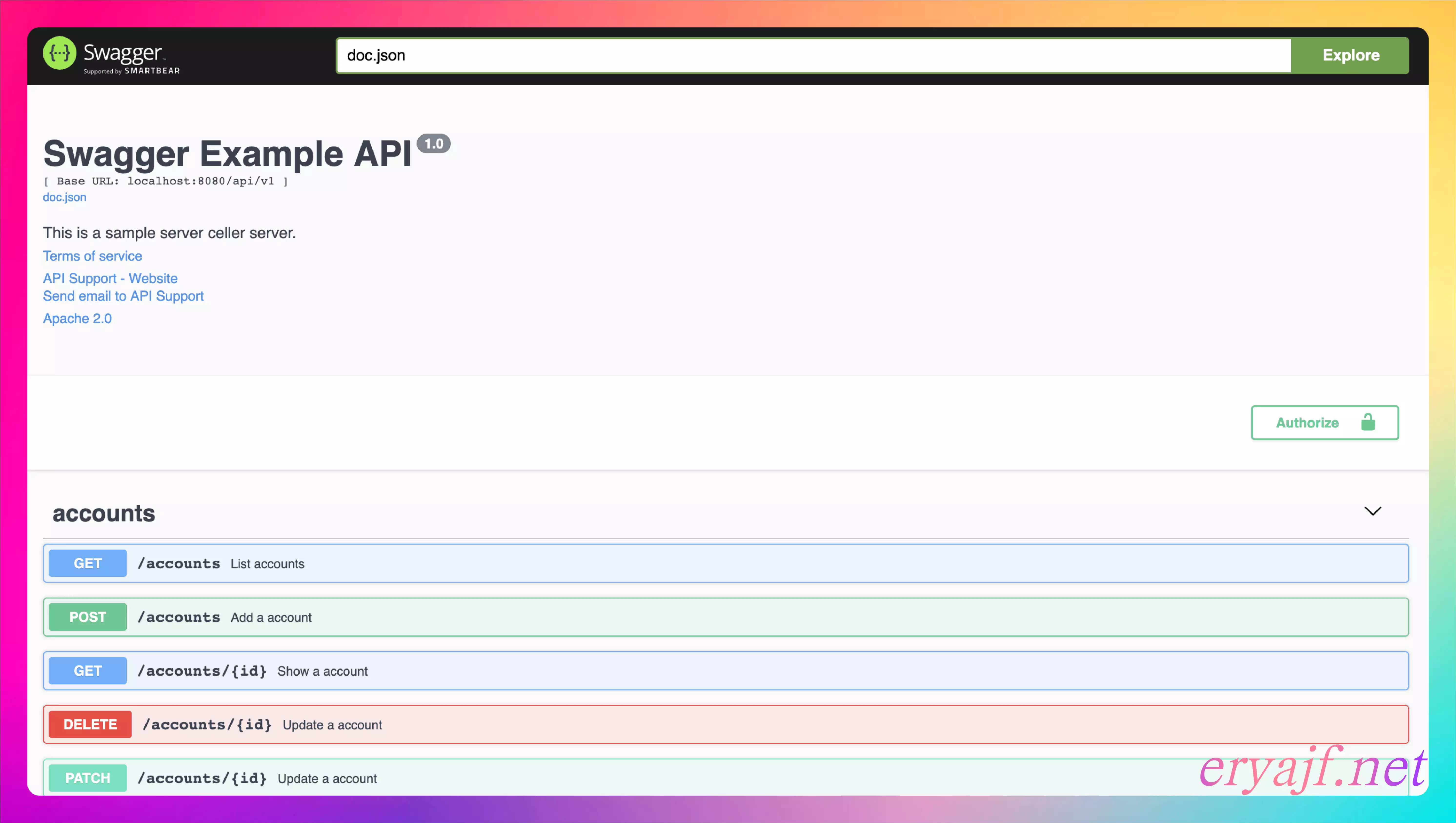Click Send email to API Support
The image size is (1456, 823).
[x=123, y=296]
